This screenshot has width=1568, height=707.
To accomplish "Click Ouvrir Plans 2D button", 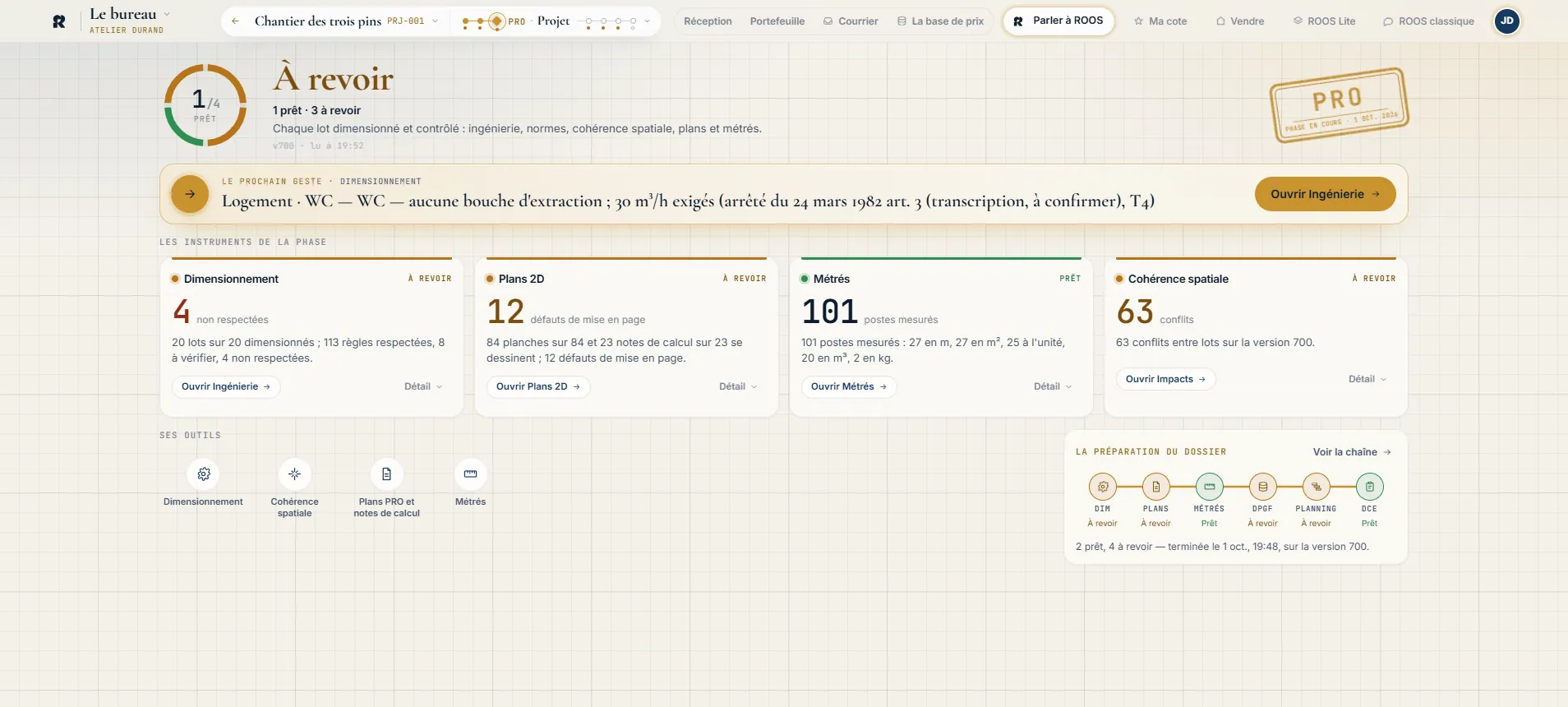I will (x=538, y=386).
